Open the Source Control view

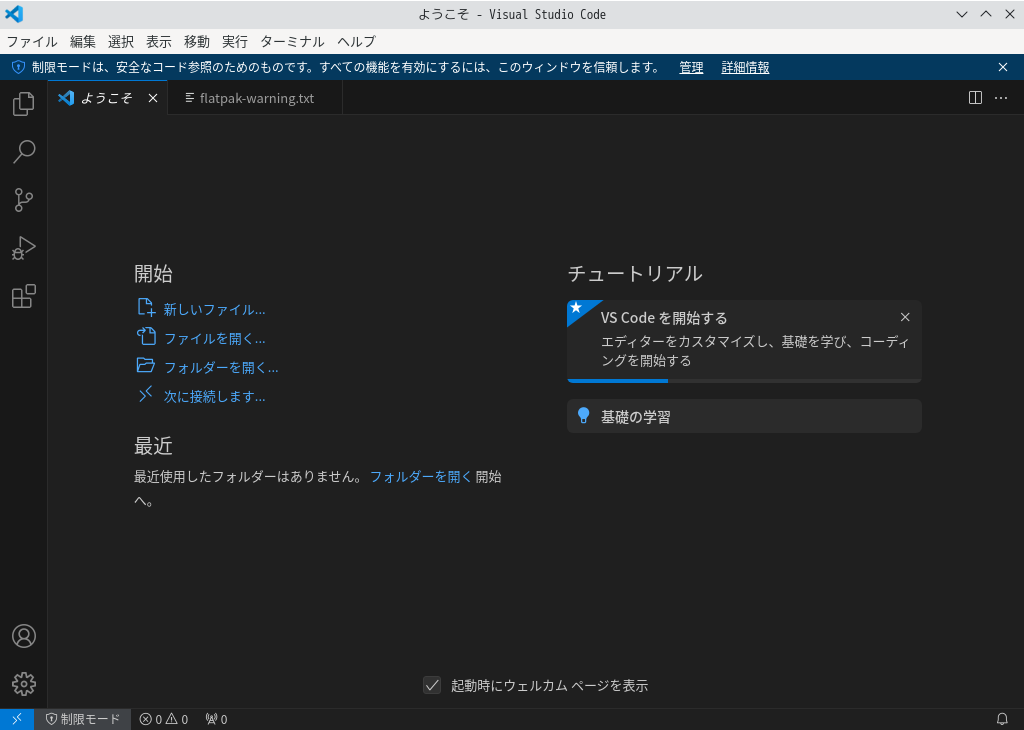pyautogui.click(x=24, y=200)
